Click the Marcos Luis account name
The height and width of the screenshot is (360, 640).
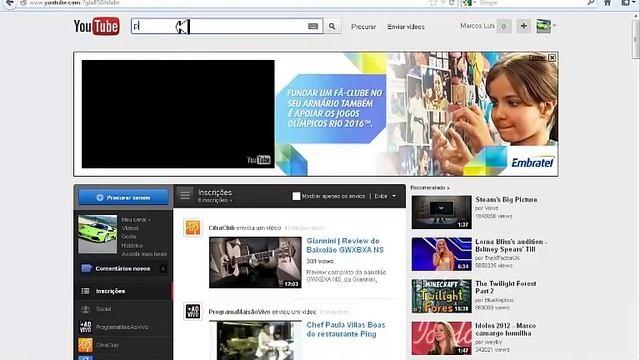(477, 26)
